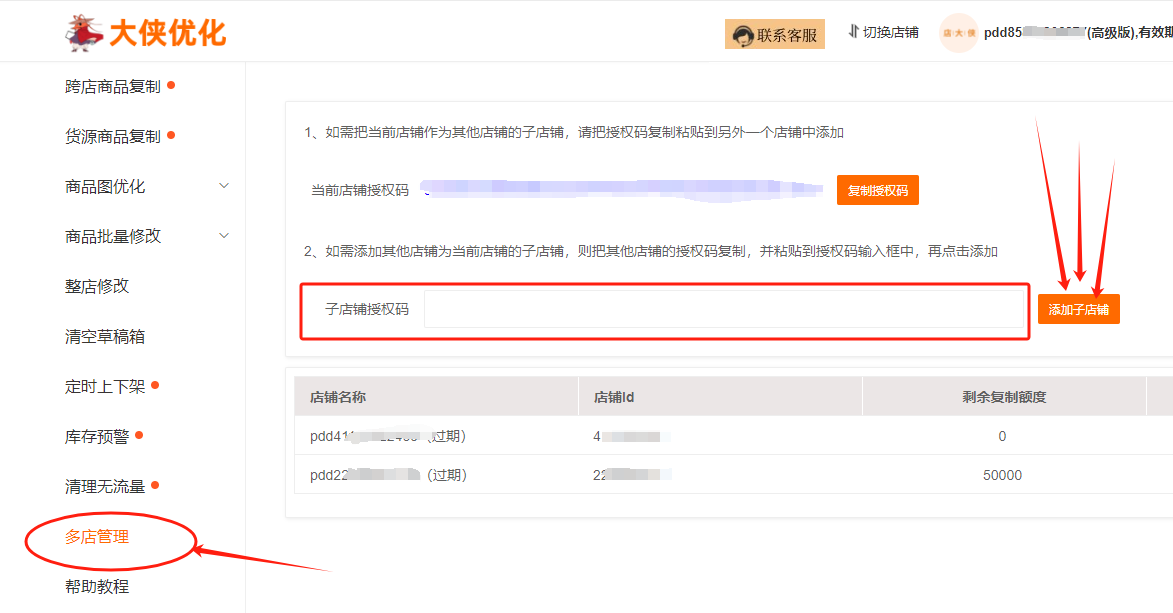Click the store Id starting with 22
Image resolution: width=1173 pixels, height=613 pixels.
pyautogui.click(x=632, y=475)
